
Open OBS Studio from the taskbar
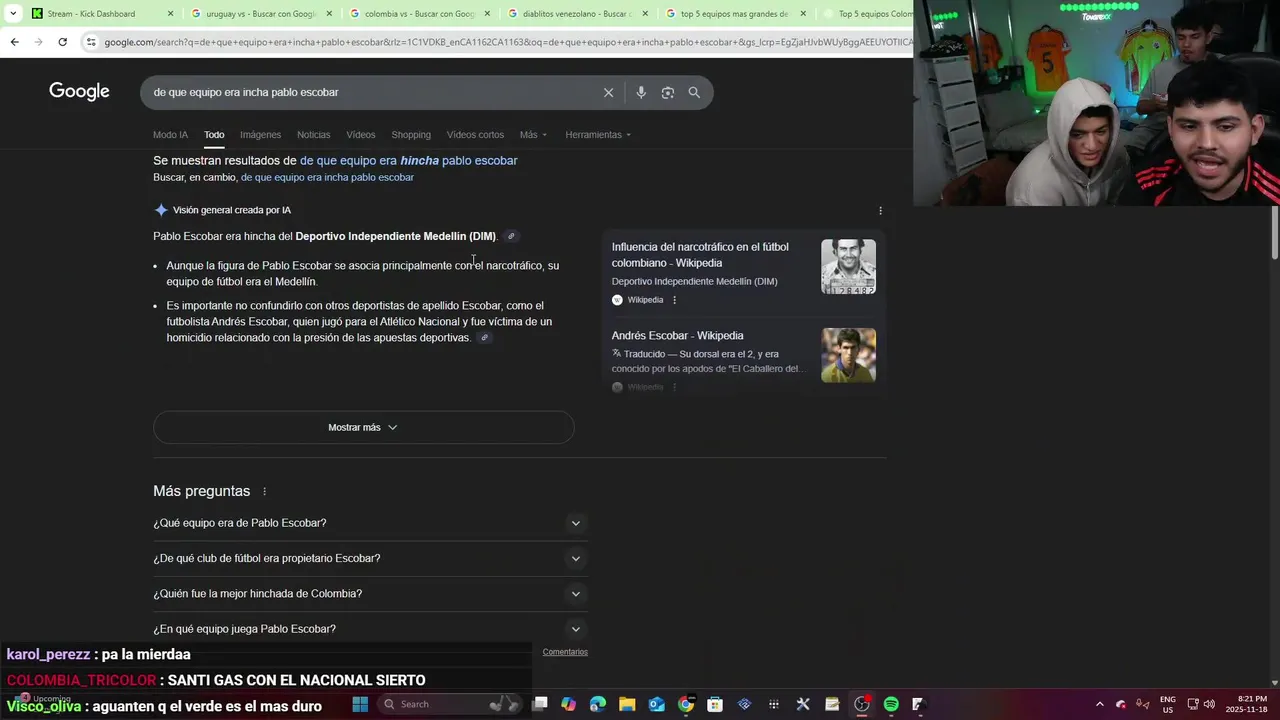click(x=861, y=704)
